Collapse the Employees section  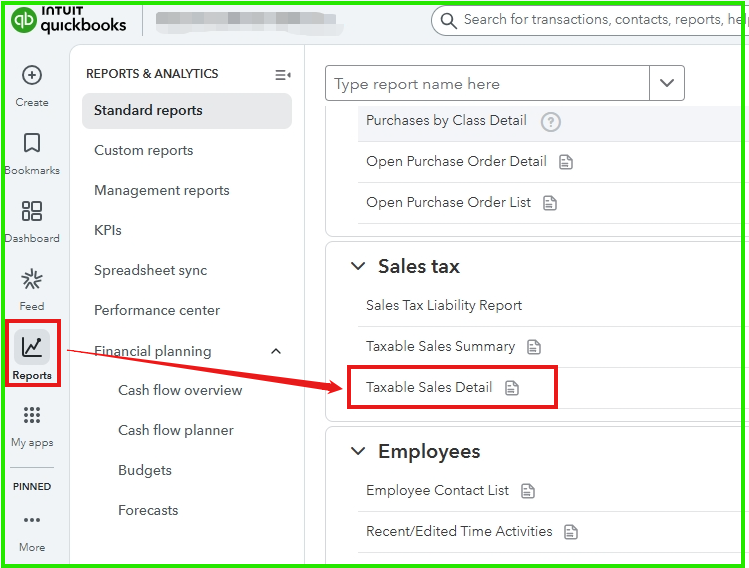357,452
